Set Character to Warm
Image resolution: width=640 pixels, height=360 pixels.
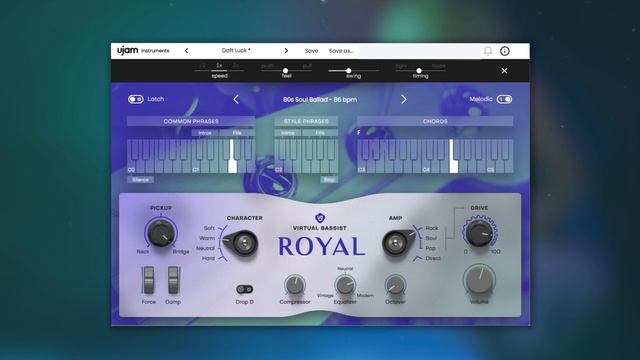tap(207, 238)
